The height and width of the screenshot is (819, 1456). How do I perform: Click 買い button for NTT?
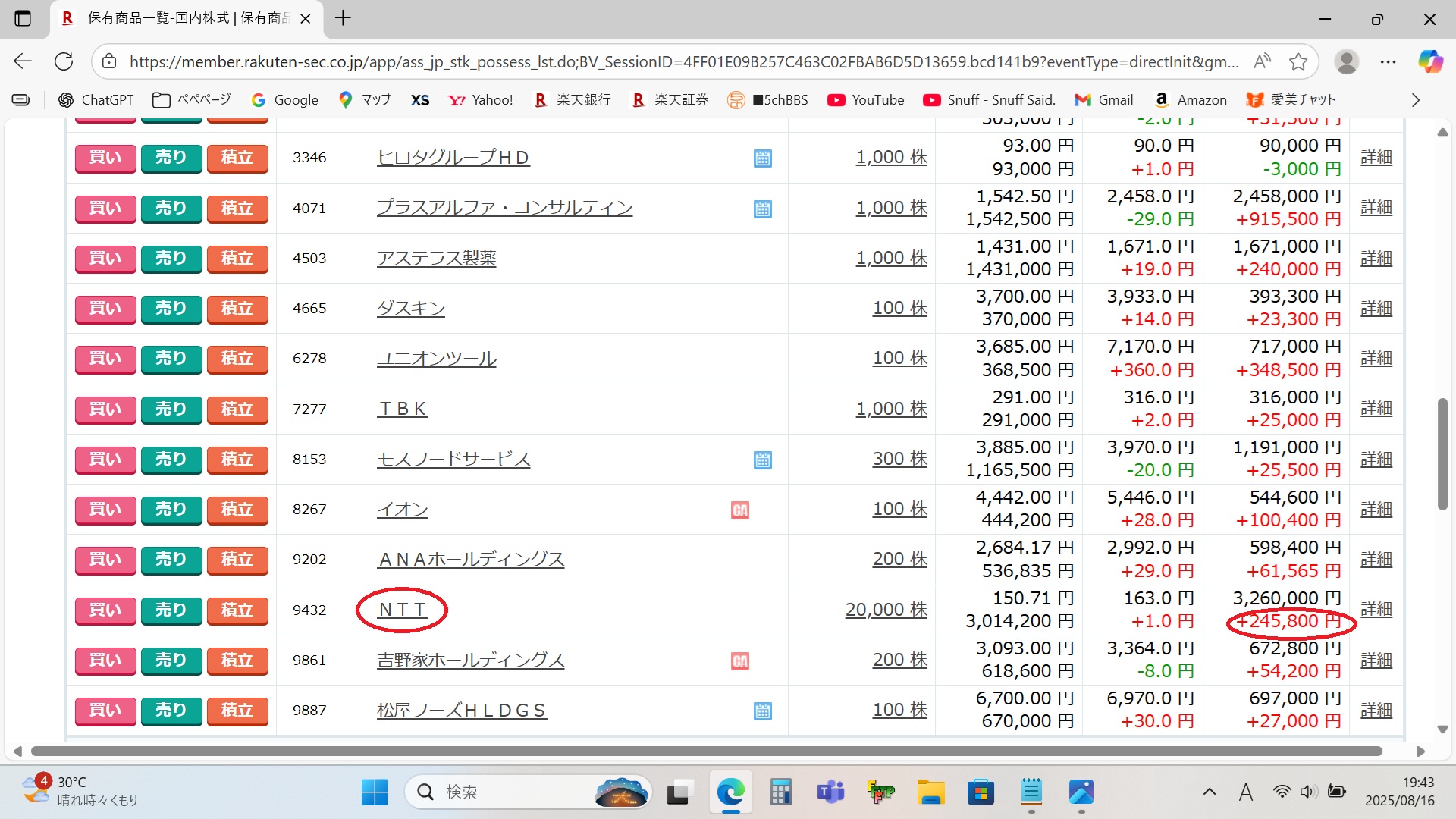pyautogui.click(x=105, y=610)
